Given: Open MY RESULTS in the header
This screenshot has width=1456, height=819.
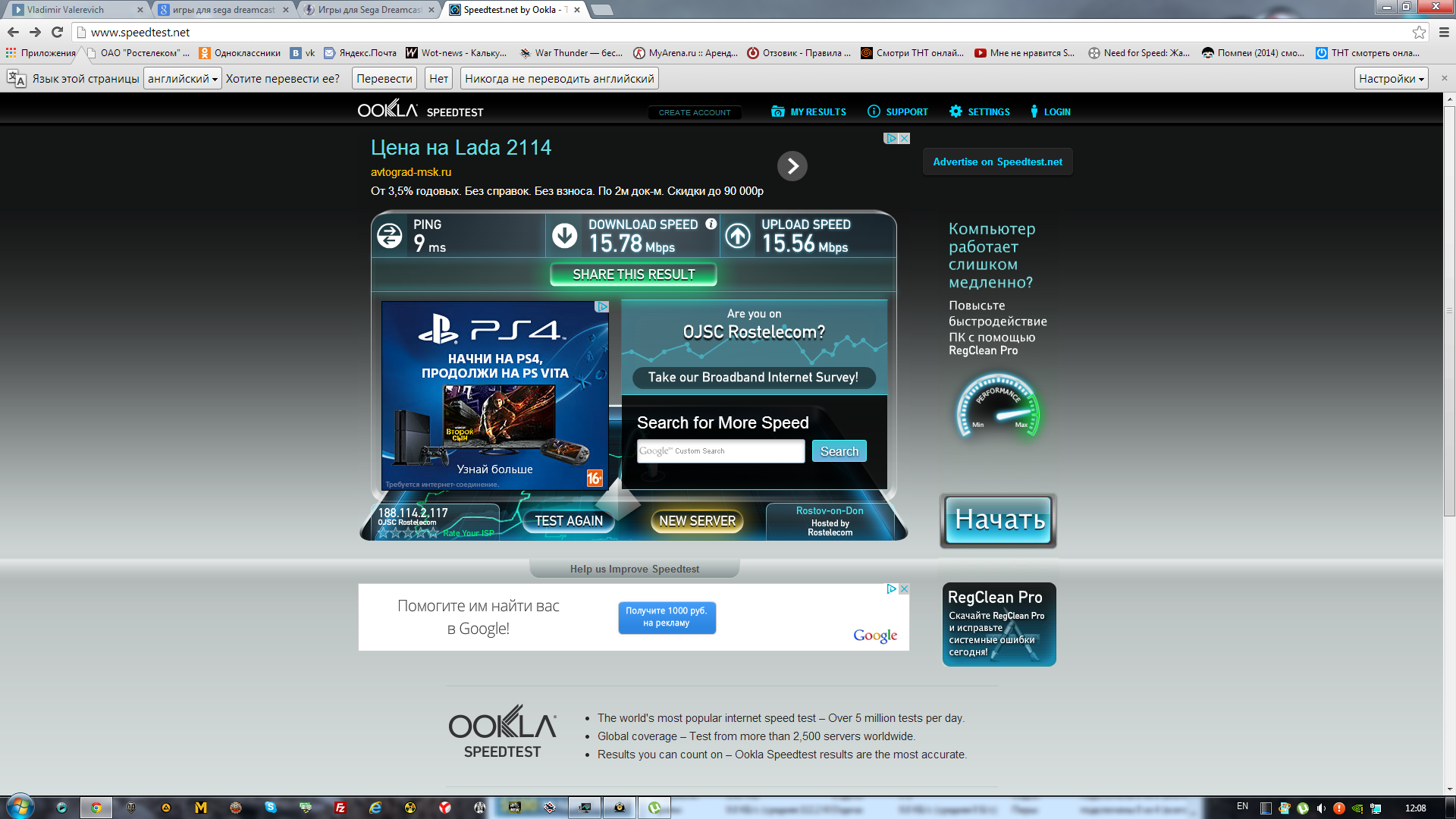Looking at the screenshot, I should 808,111.
